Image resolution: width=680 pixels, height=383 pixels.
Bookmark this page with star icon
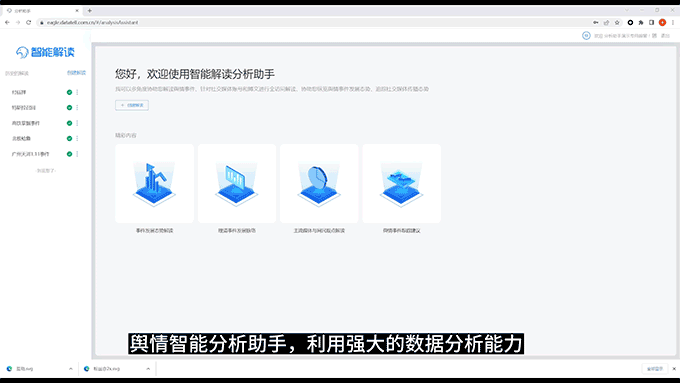point(617,23)
